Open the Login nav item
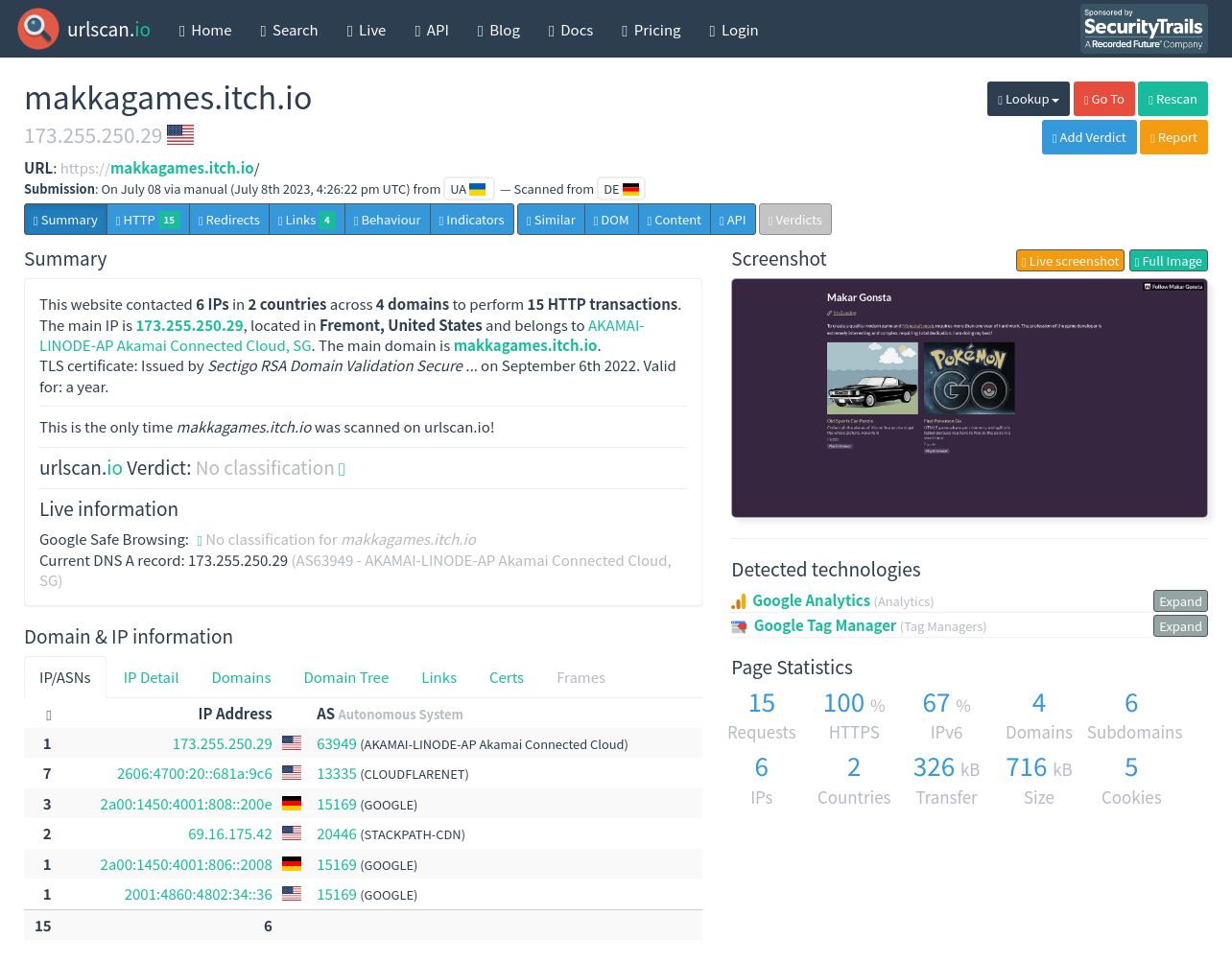Screen dimensions: 1232x962 click(734, 30)
